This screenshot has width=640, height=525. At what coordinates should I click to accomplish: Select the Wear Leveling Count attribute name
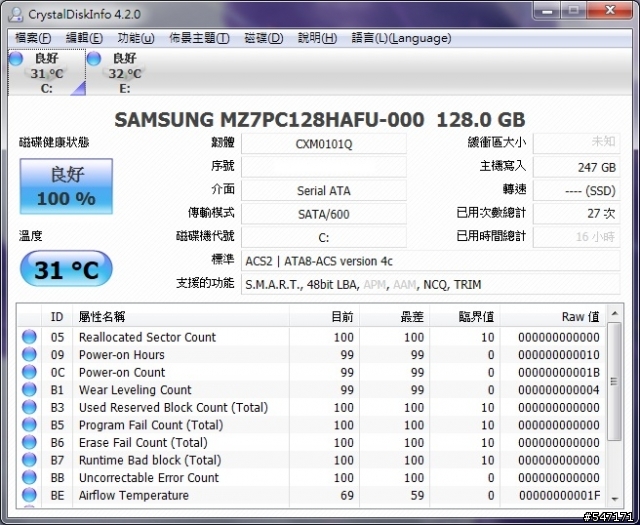[135, 390]
